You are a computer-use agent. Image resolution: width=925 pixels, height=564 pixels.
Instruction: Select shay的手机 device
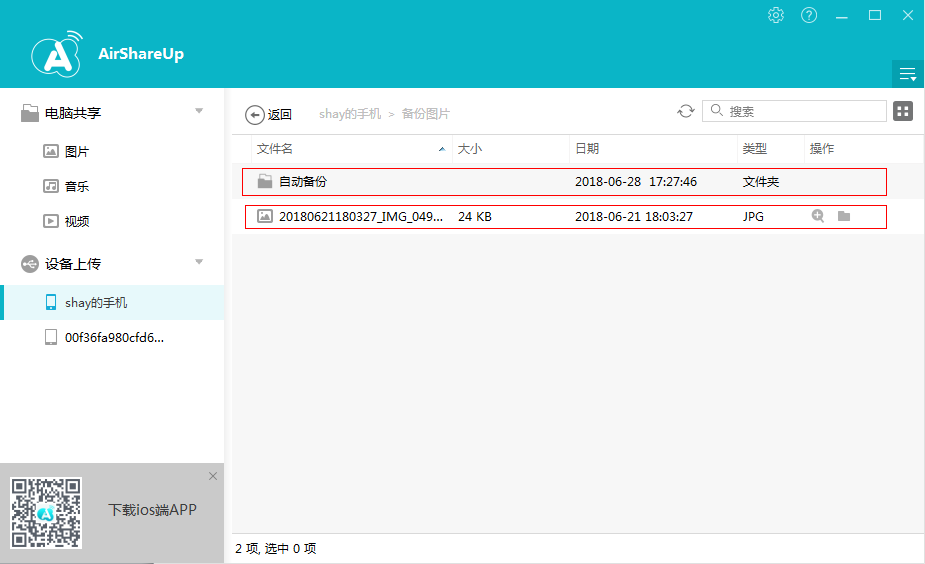coord(112,303)
